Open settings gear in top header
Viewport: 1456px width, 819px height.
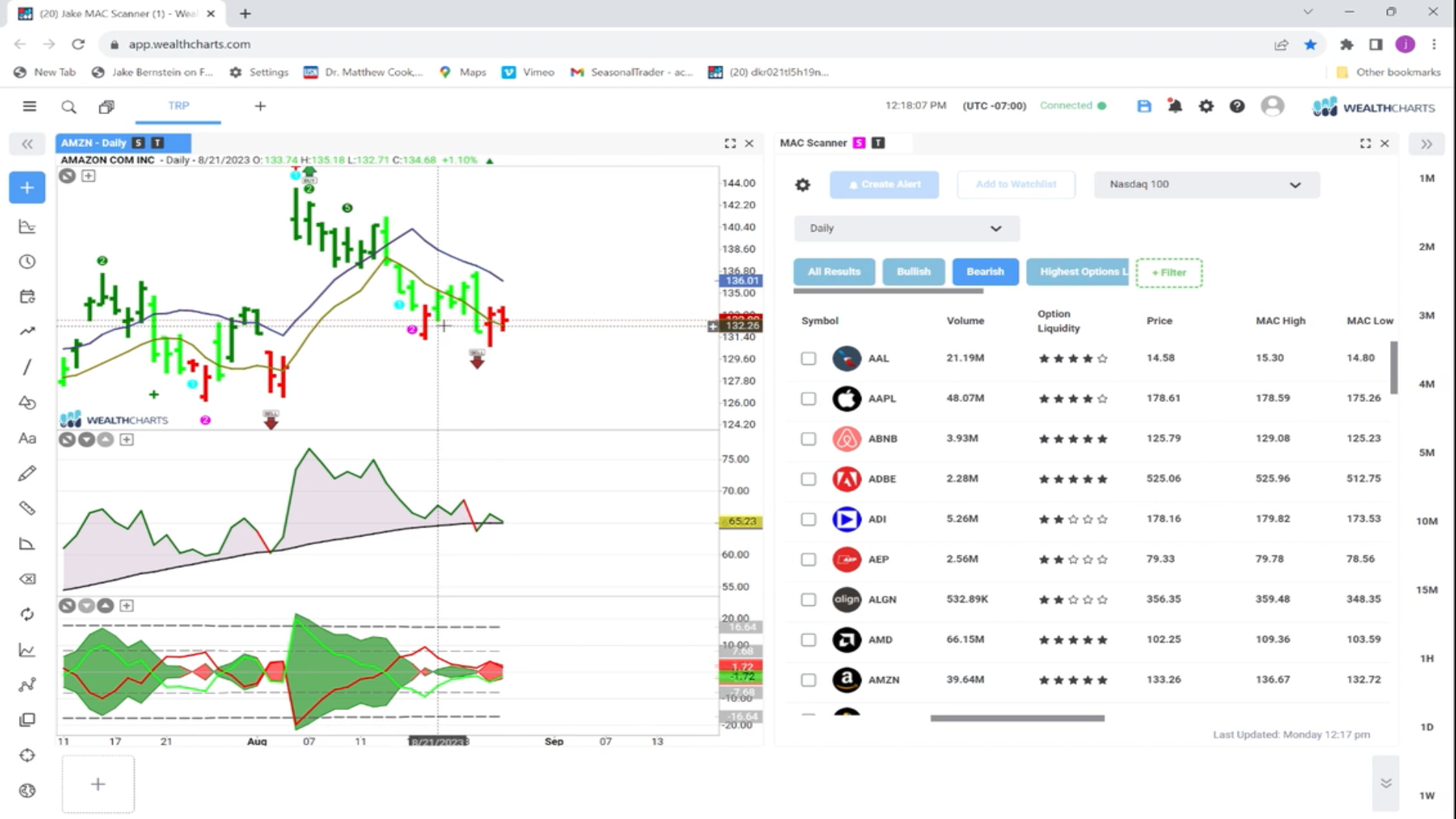[x=1206, y=106]
